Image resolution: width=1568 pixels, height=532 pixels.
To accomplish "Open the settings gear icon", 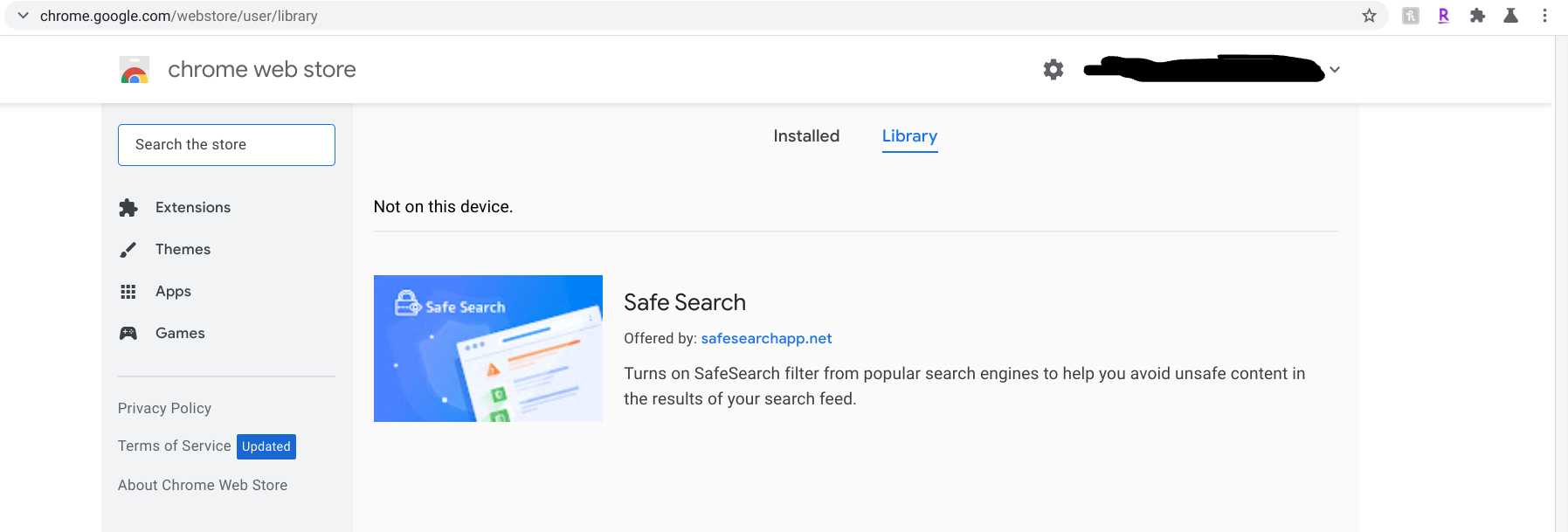I will pos(1053,70).
